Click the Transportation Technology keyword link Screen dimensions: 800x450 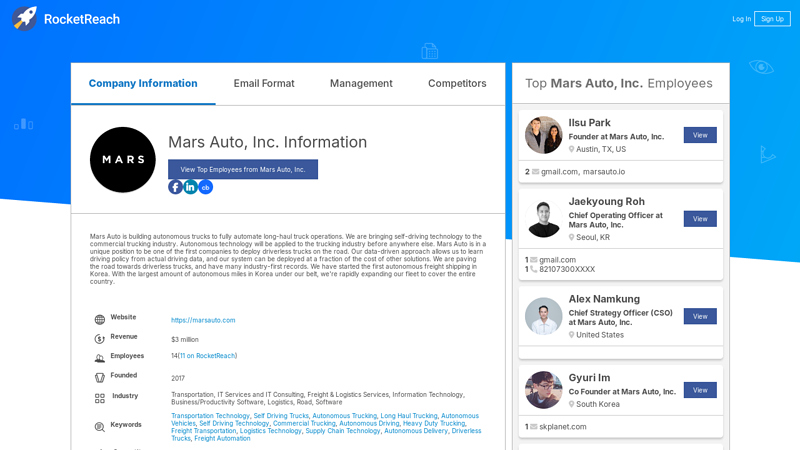tap(210, 416)
